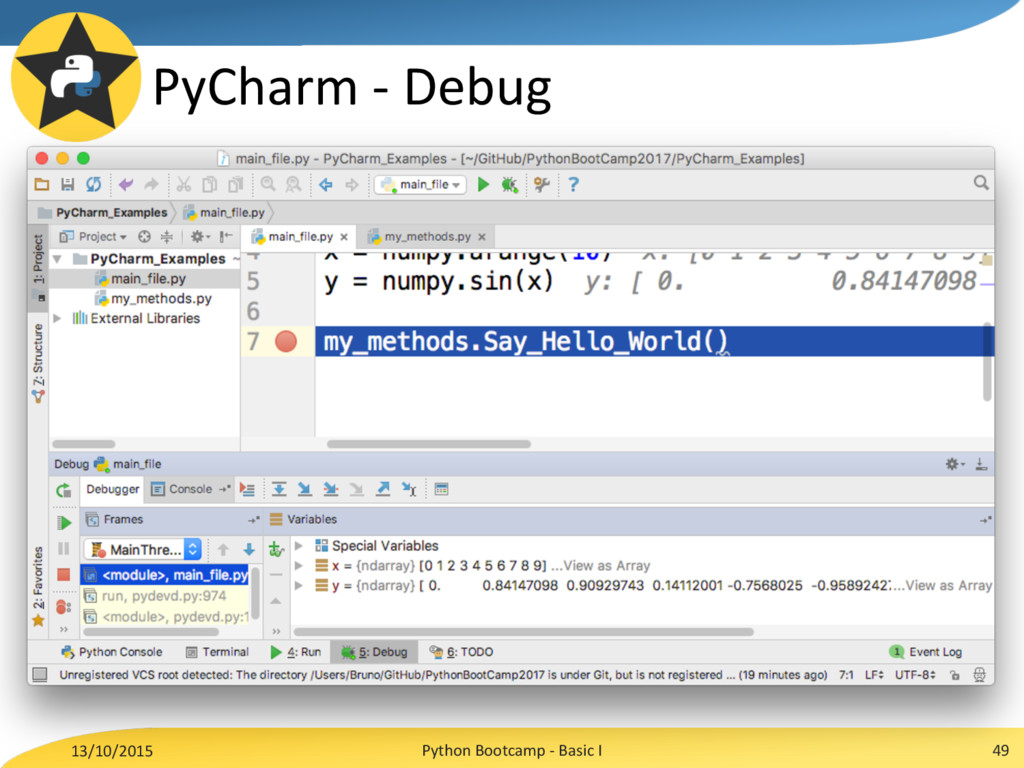Open the 6: TODO tool window
The height and width of the screenshot is (768, 1024).
(461, 652)
